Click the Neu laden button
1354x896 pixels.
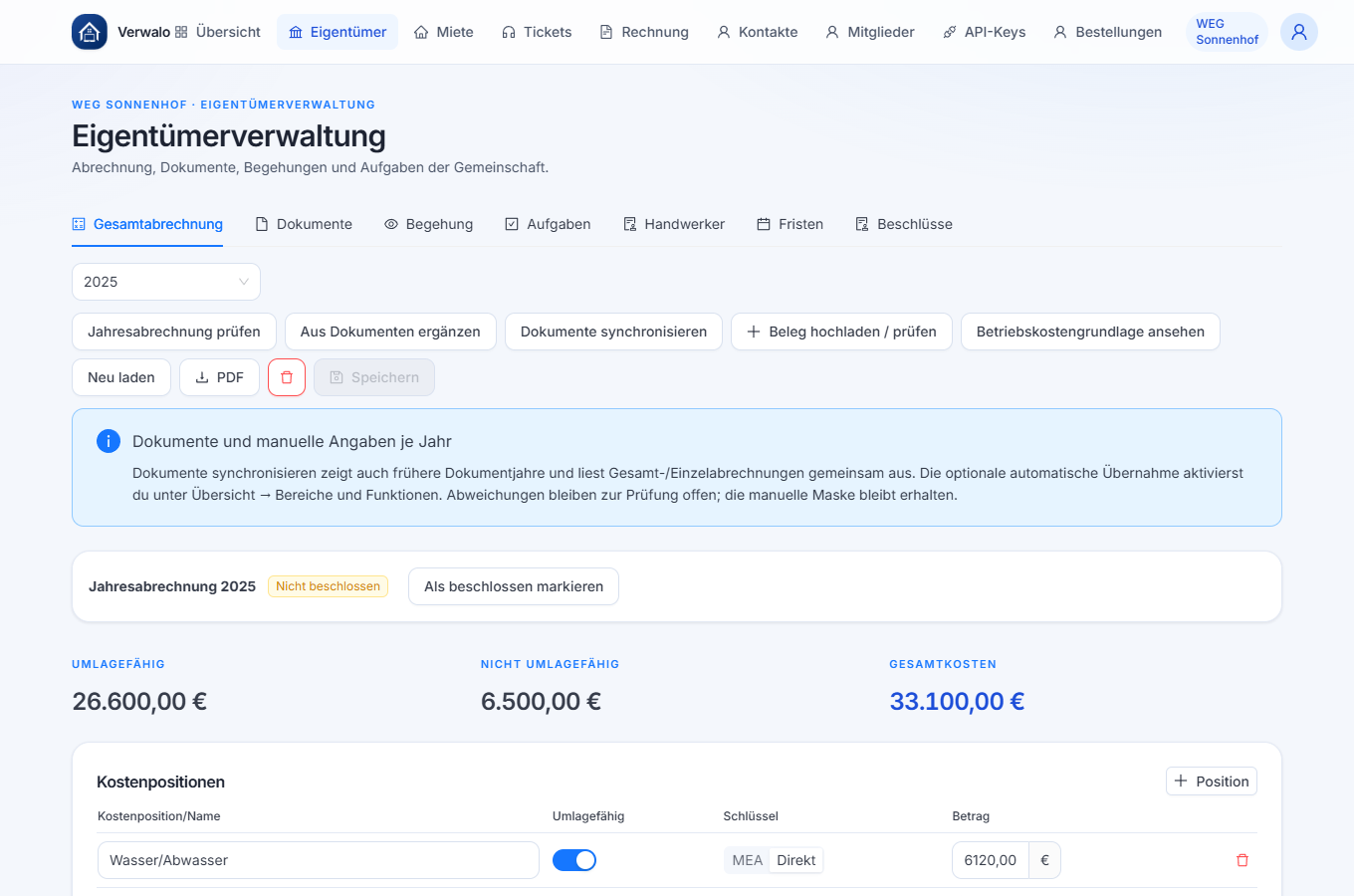[x=121, y=377]
